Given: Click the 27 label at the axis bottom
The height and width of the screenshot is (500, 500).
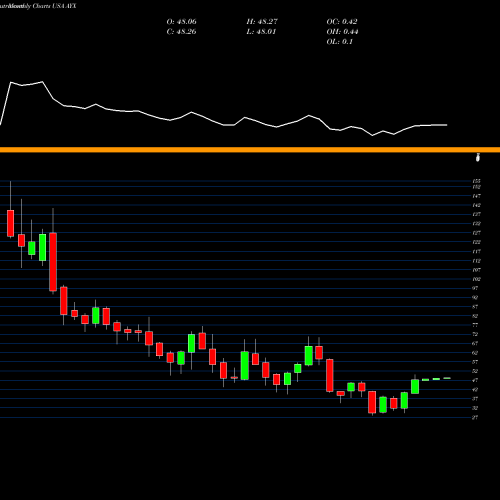Looking at the screenshot, I should point(475,417).
